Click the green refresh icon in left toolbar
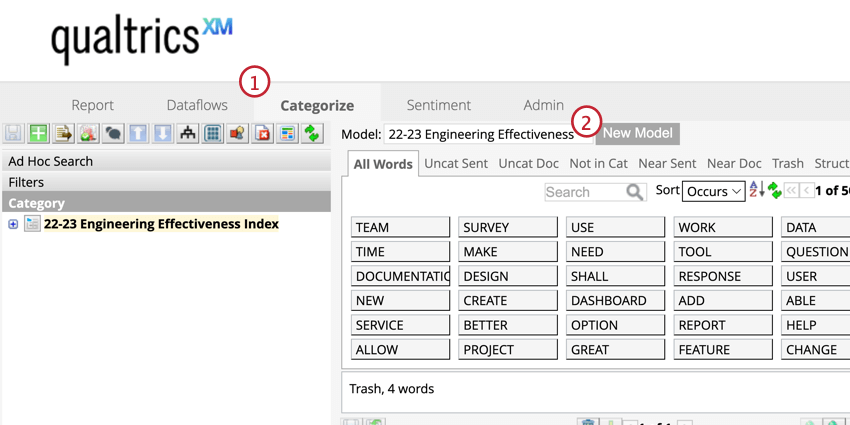Viewport: 850px width, 425px height. (313, 133)
